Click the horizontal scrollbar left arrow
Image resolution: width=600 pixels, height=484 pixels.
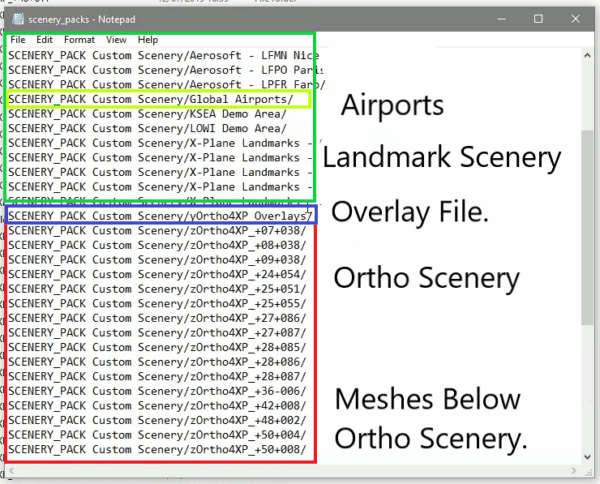pos(11,470)
